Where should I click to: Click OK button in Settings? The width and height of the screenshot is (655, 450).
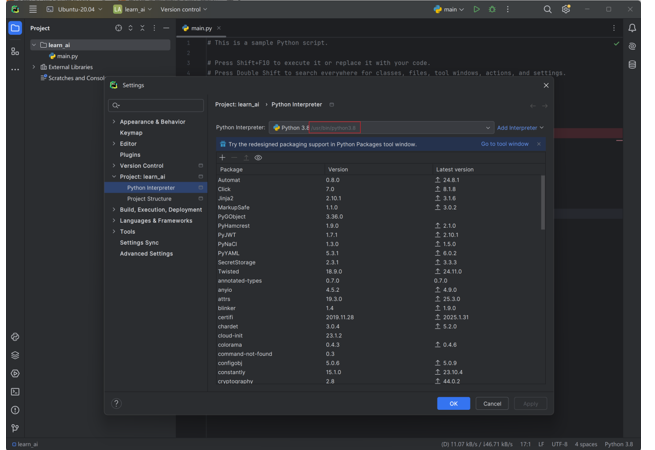453,403
